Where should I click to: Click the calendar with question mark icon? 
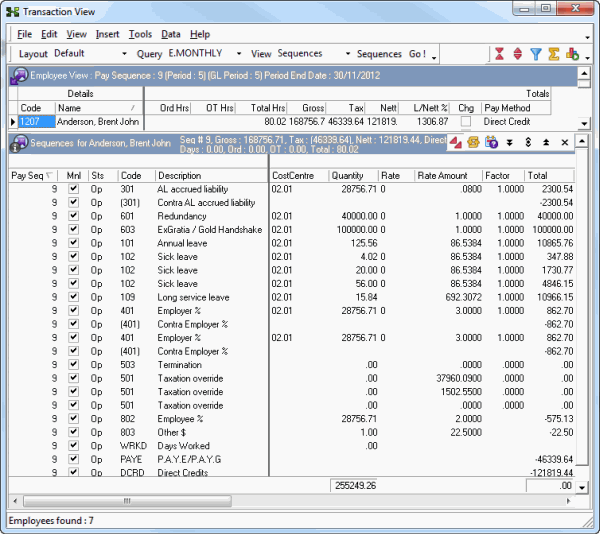[491, 143]
